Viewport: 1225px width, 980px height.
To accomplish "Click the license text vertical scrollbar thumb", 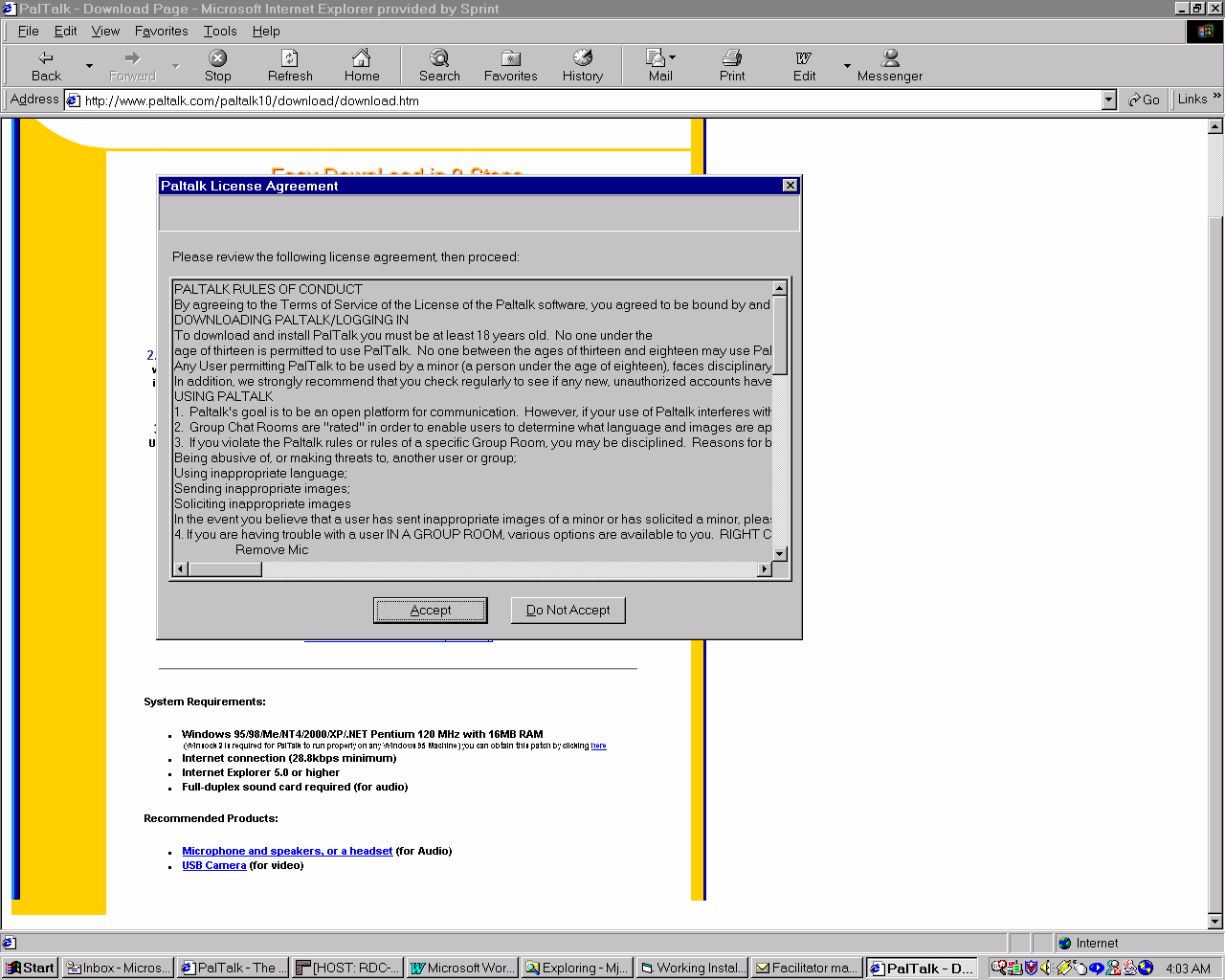I will pyautogui.click(x=779, y=335).
